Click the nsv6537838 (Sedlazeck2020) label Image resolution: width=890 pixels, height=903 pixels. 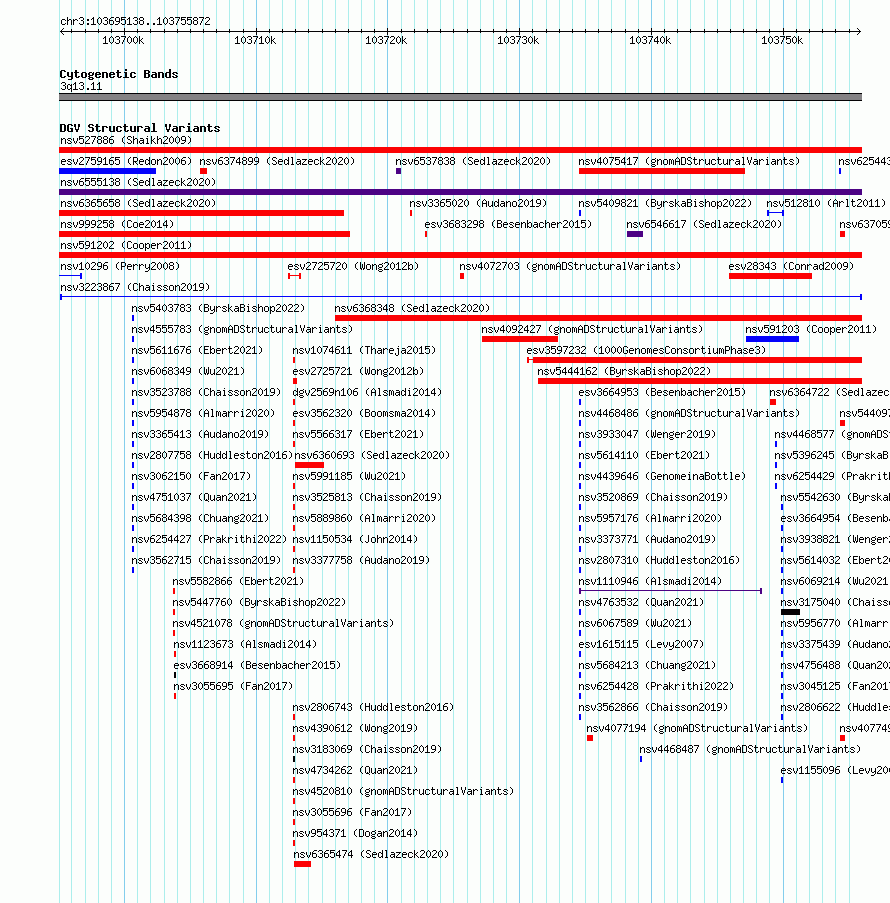pos(473,161)
